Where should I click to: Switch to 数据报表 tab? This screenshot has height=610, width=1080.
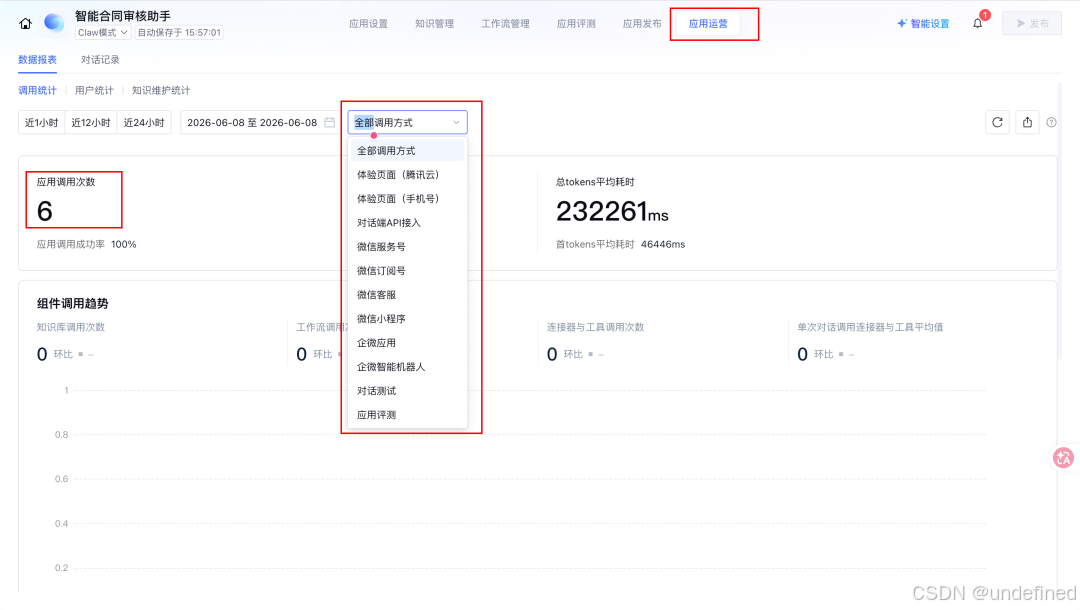tap(37, 60)
